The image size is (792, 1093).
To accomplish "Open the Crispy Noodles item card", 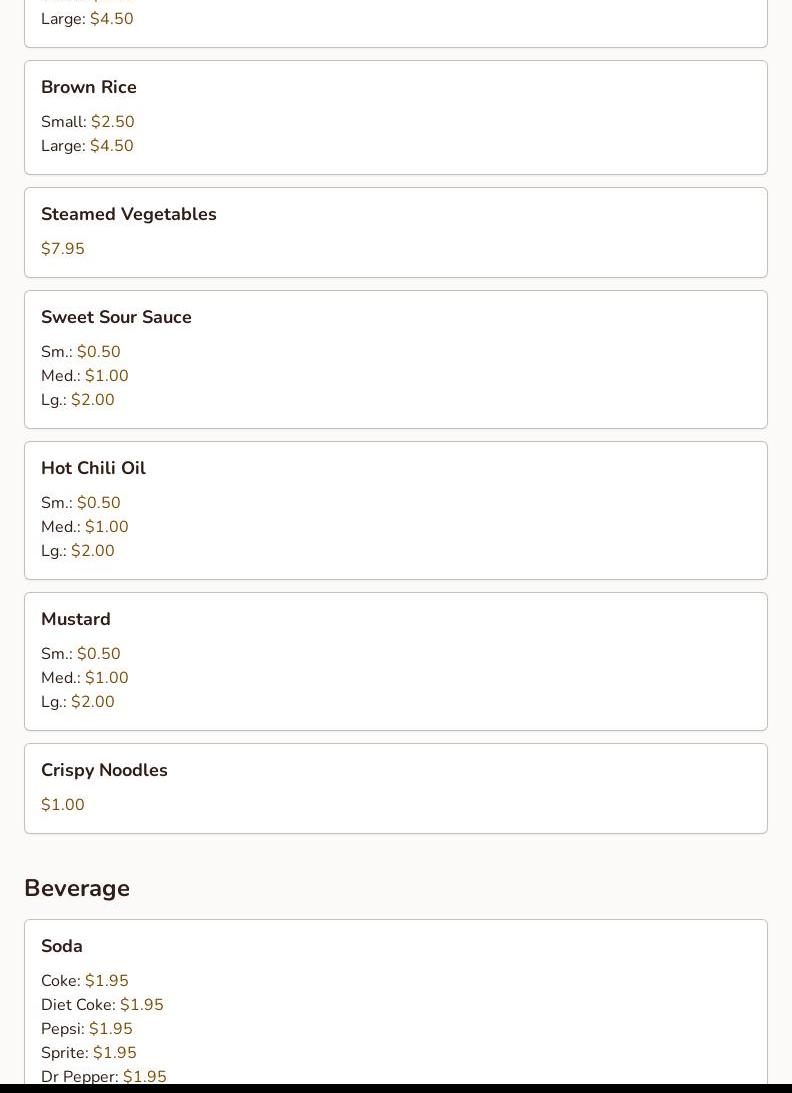I will point(396,788).
